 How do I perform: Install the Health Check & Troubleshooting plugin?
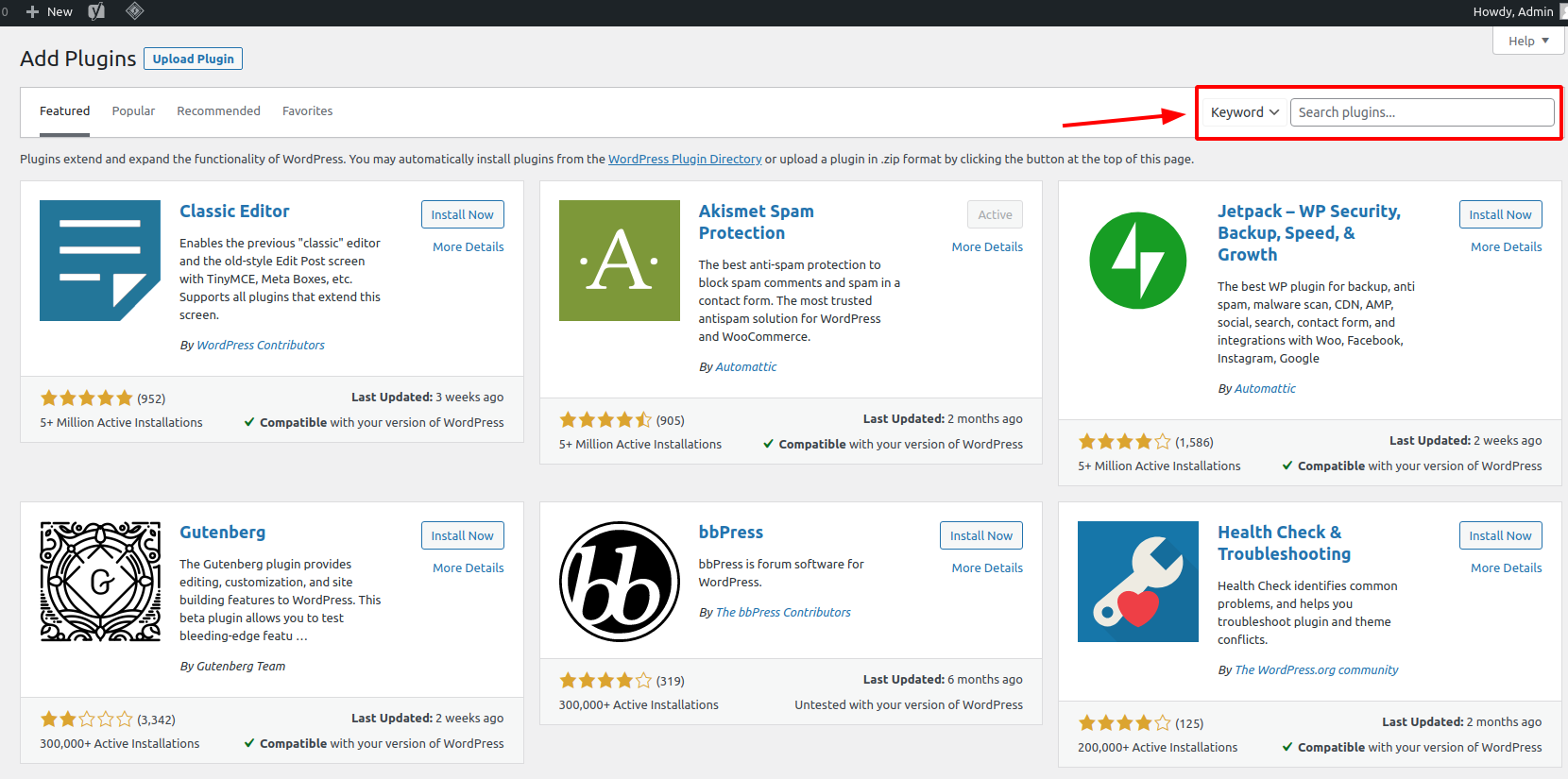(x=1500, y=535)
